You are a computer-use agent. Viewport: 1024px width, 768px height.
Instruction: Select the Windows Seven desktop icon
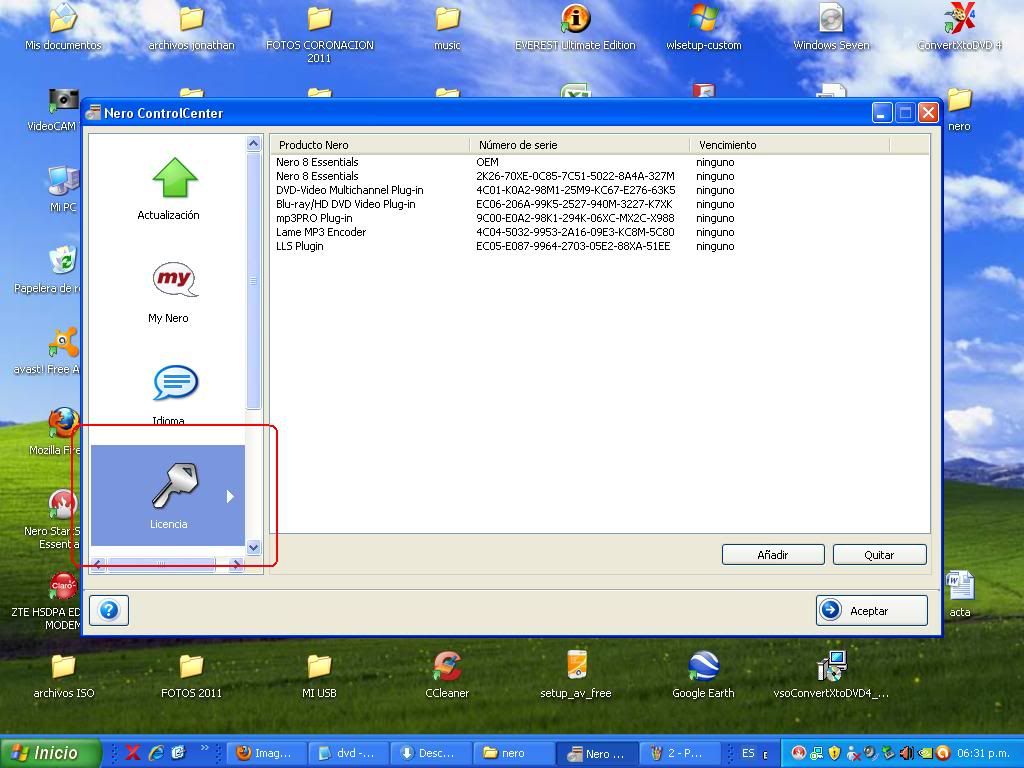(831, 27)
